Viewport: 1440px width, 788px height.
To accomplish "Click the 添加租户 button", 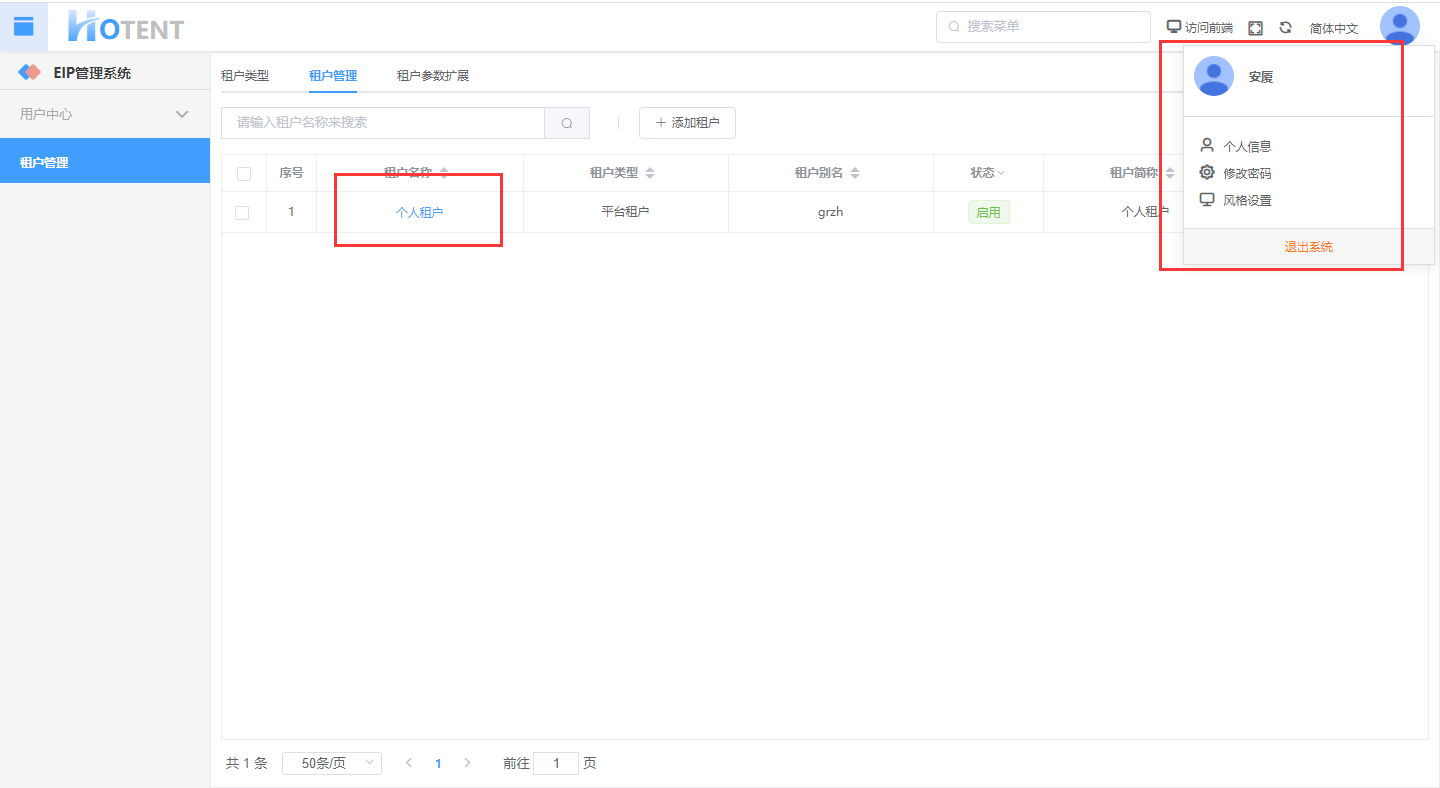I will pos(687,123).
